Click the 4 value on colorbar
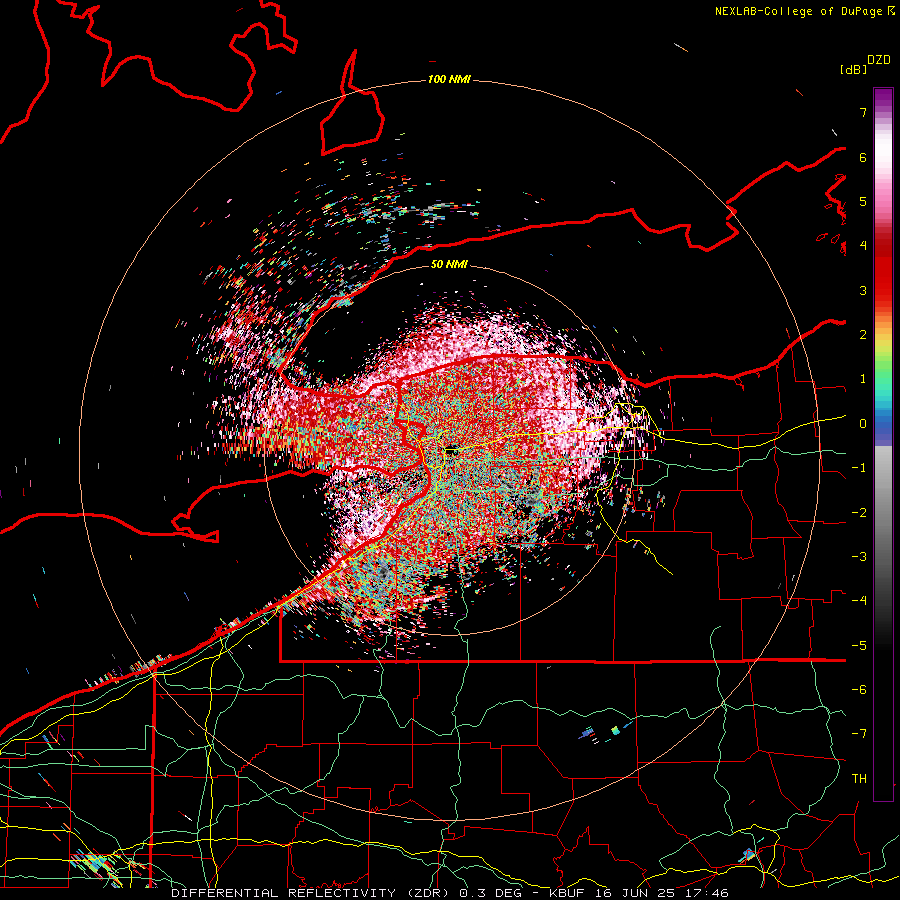 pyautogui.click(x=863, y=246)
